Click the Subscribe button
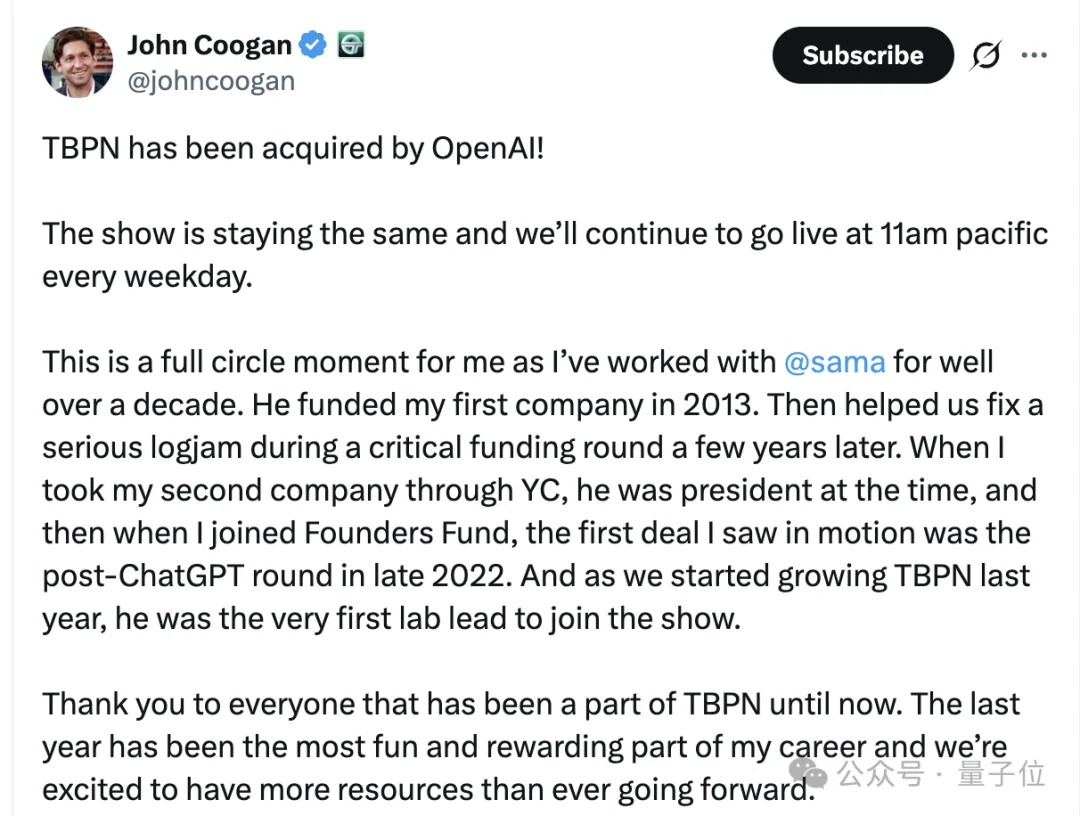Screen dimensions: 1080x816 862,55
